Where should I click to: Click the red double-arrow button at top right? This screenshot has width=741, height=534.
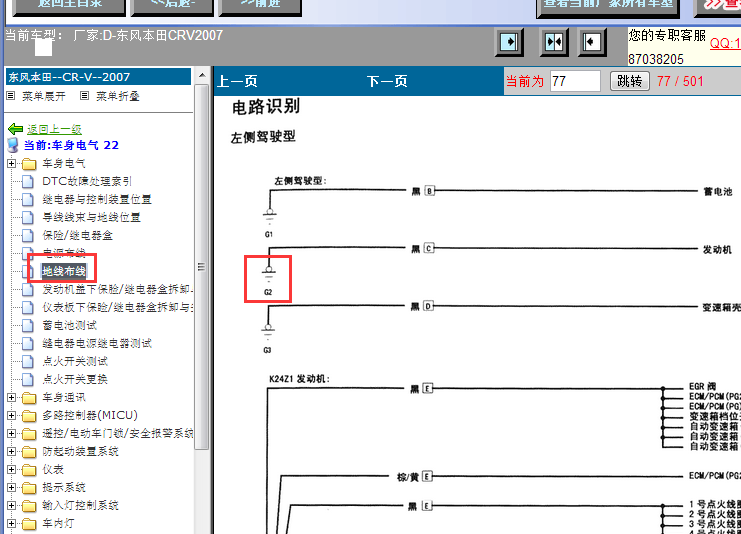[719, 7]
